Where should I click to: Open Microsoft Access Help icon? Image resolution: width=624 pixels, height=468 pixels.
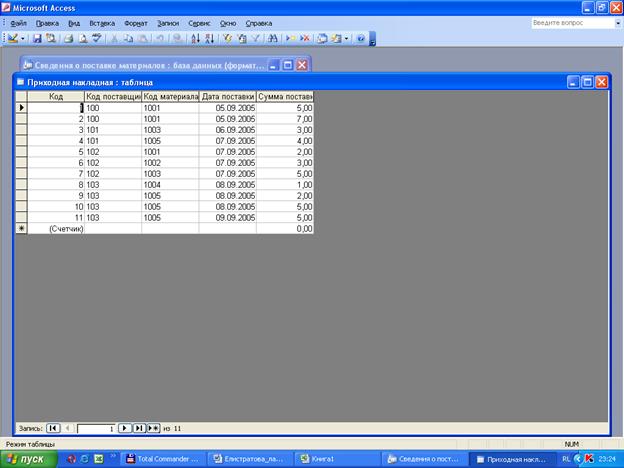361,39
